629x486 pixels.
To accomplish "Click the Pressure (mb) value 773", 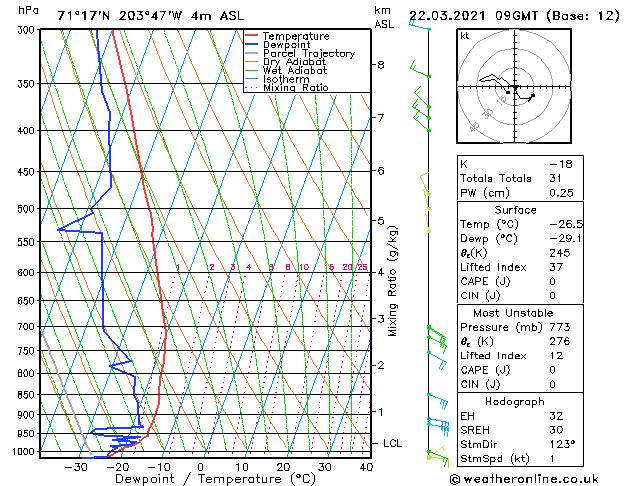I will (560, 327).
